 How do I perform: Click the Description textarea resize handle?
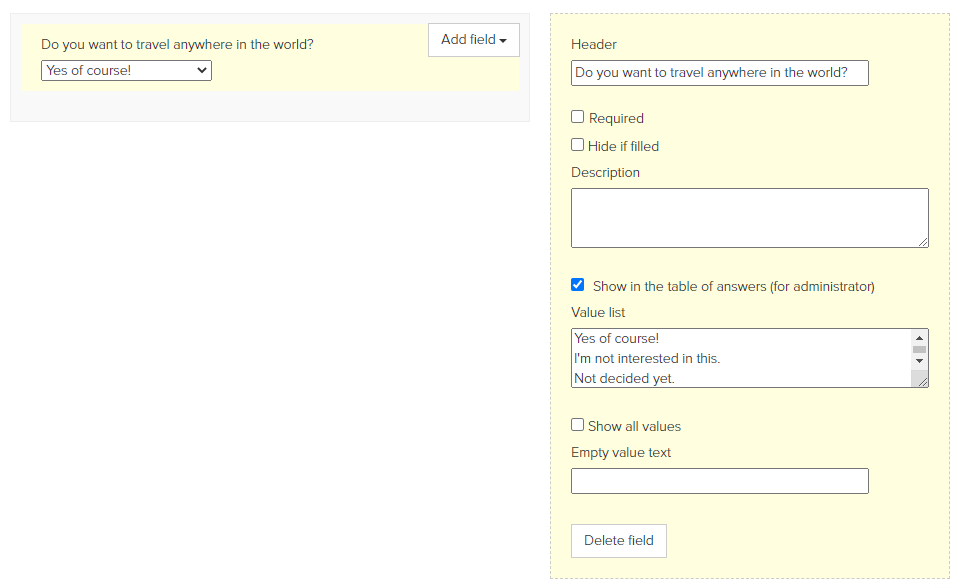pyautogui.click(x=923, y=242)
